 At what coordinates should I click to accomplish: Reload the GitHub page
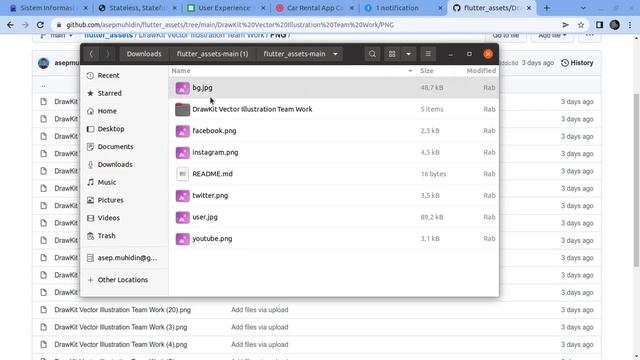[x=40, y=25]
